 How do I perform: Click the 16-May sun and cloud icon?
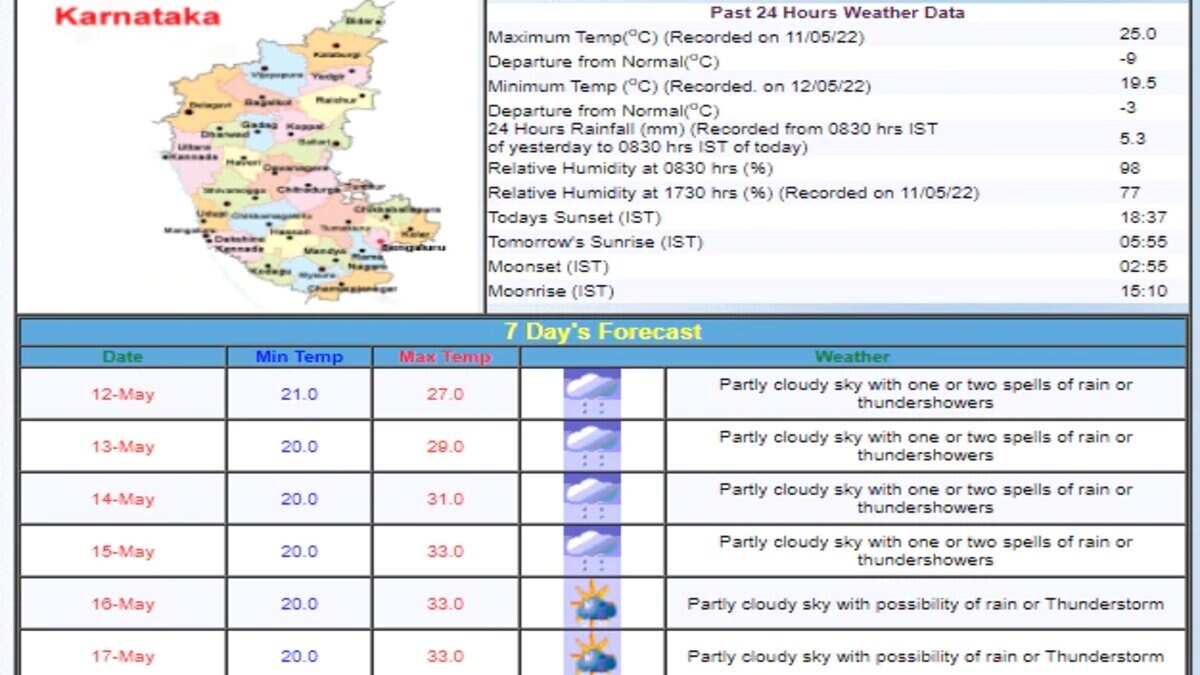(592, 603)
